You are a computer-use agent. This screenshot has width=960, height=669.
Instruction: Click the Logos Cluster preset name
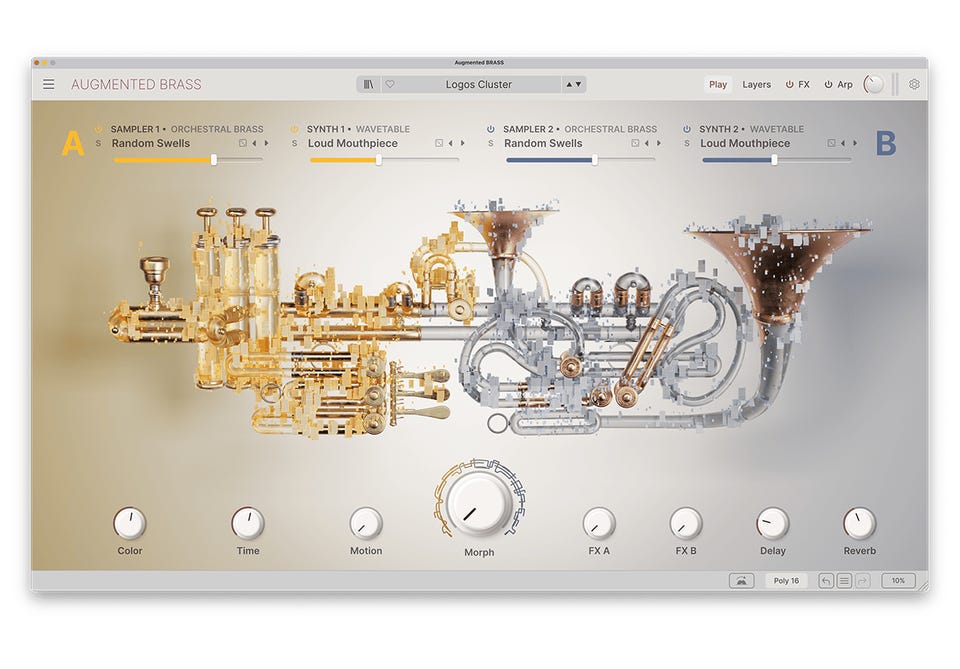tap(478, 85)
